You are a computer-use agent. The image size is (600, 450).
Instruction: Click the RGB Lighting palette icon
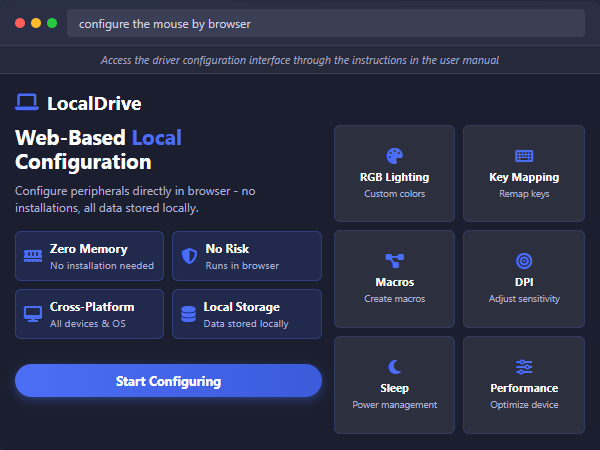[x=394, y=155]
